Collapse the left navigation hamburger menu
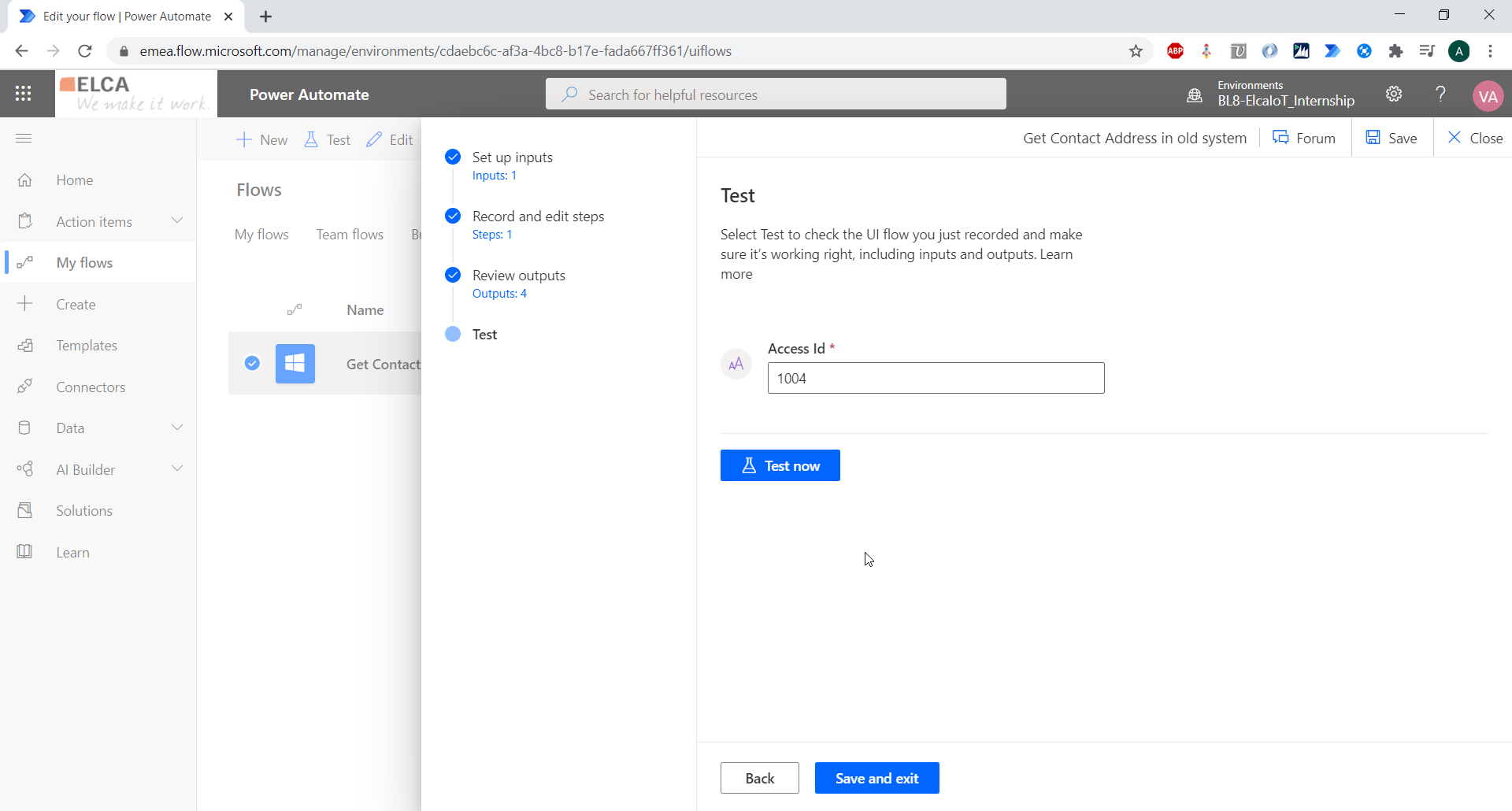 (x=24, y=139)
